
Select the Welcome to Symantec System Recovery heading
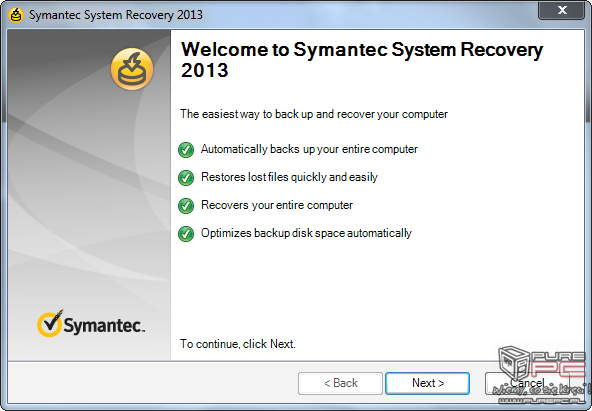362,60
